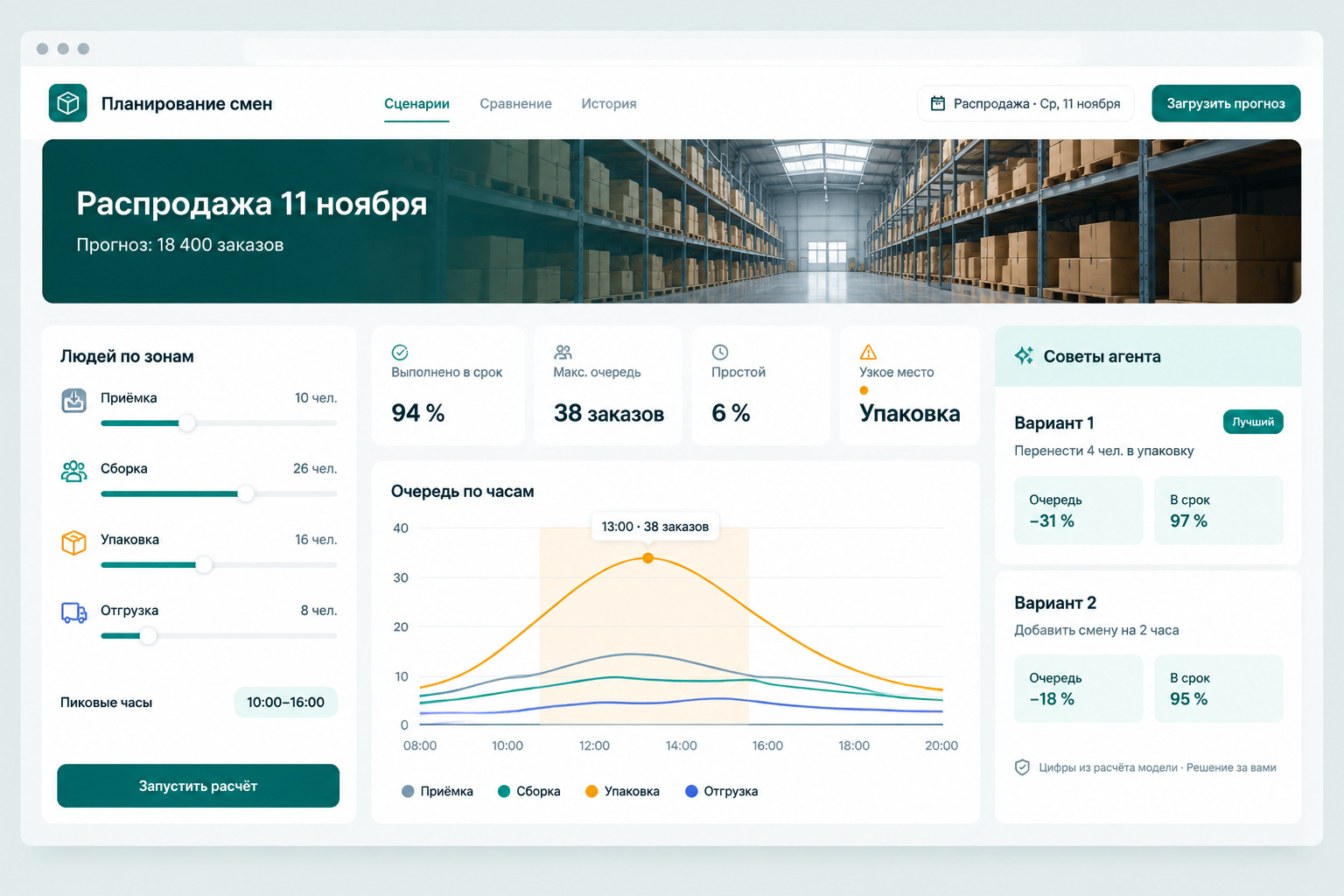
Task: Click the Приёмка zone inbox icon
Action: (74, 401)
